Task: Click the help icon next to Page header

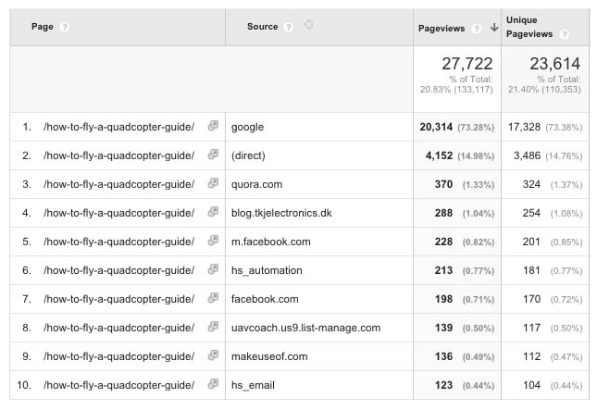Action: tap(65, 27)
